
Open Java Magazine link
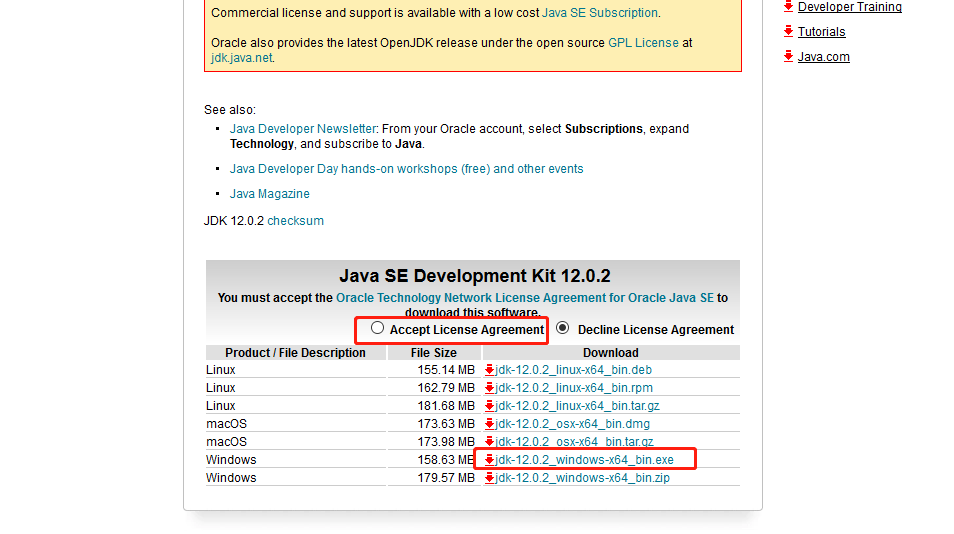tap(270, 194)
